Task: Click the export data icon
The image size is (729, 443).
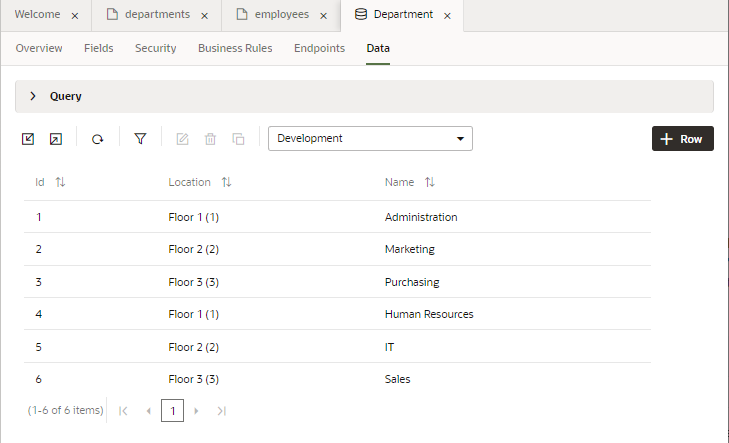Action: [56, 139]
